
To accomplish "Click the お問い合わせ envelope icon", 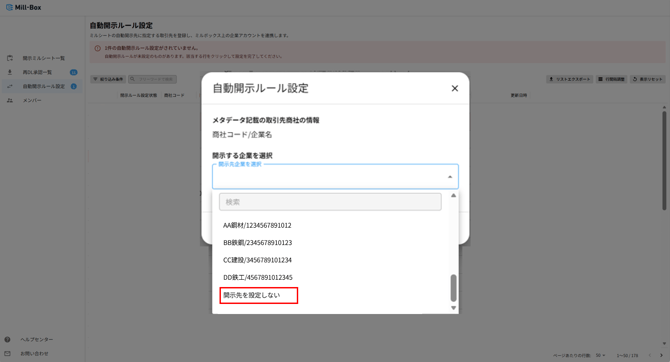I will [7, 353].
